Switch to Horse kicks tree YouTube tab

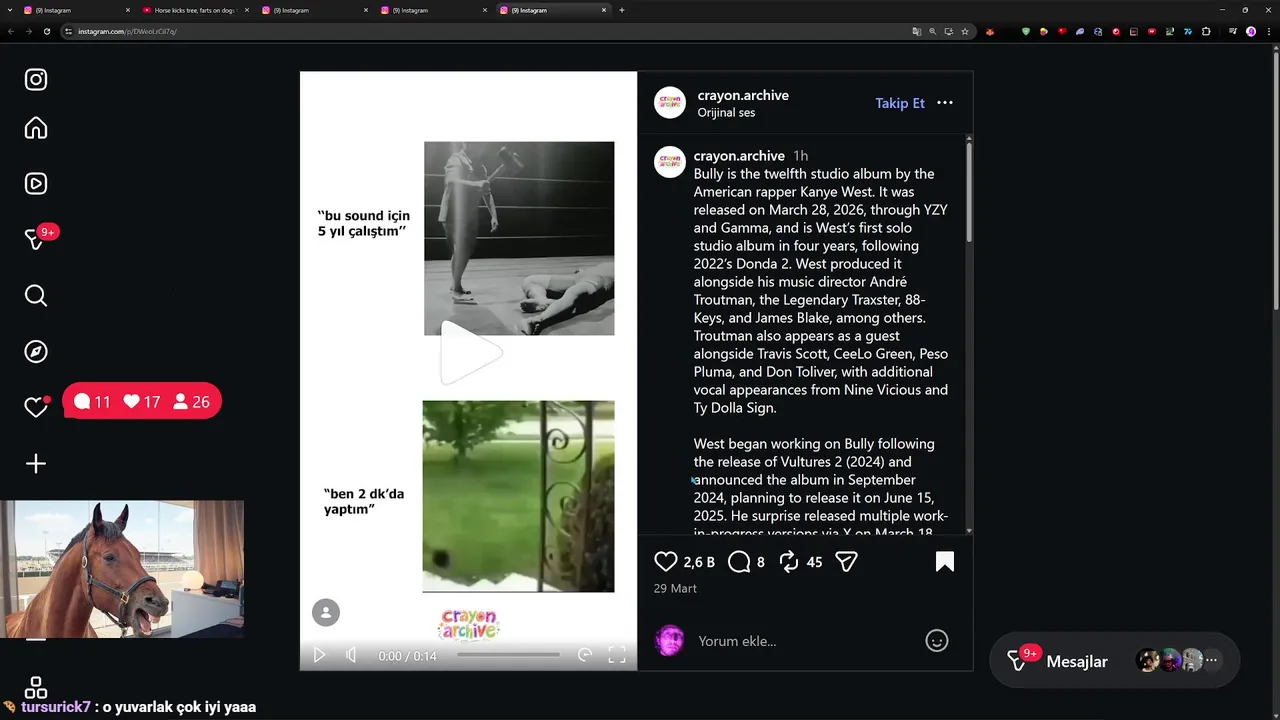pos(195,10)
